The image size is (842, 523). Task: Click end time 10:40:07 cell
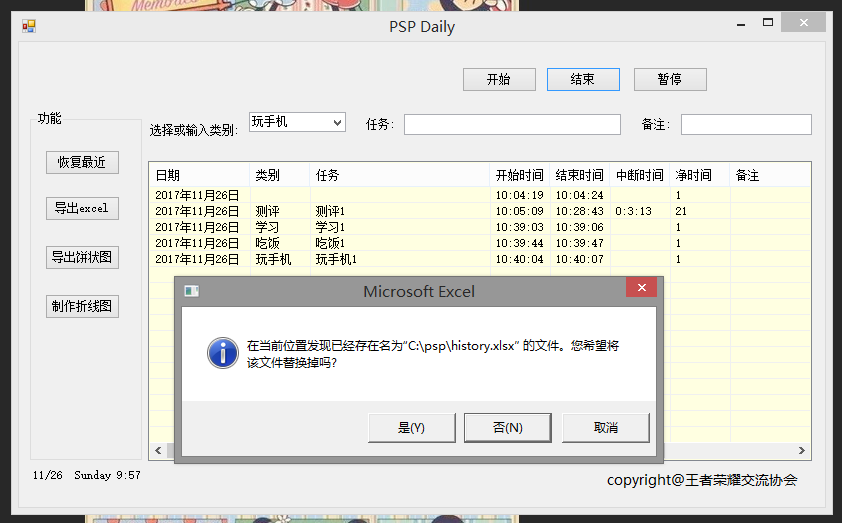click(579, 259)
